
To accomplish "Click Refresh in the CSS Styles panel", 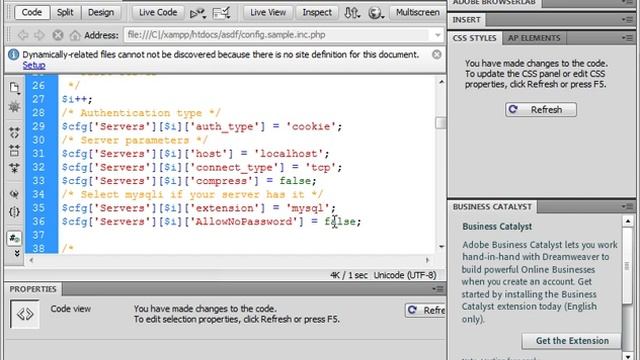I will 541,110.
